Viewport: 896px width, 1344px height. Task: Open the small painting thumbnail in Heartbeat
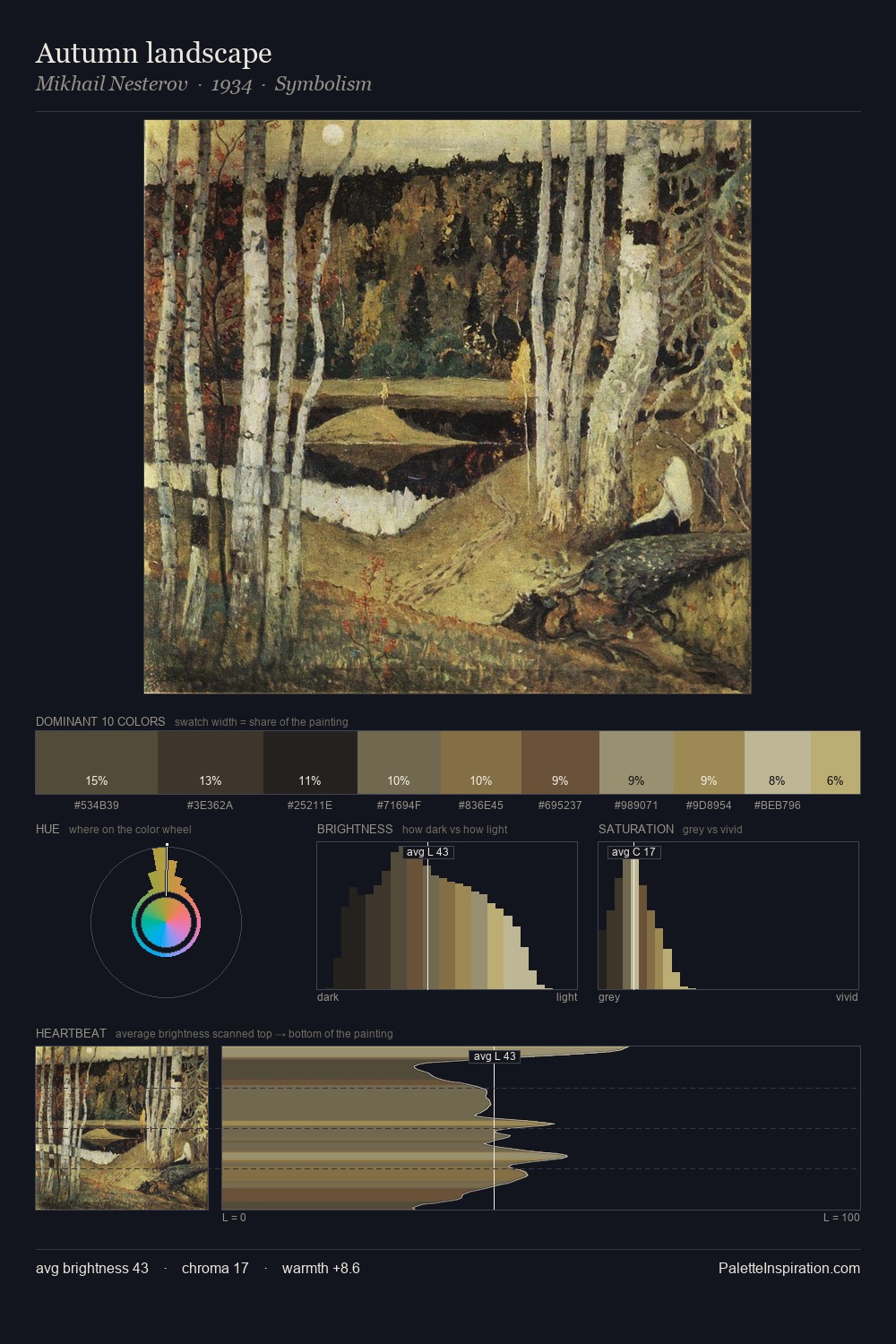(x=122, y=1128)
